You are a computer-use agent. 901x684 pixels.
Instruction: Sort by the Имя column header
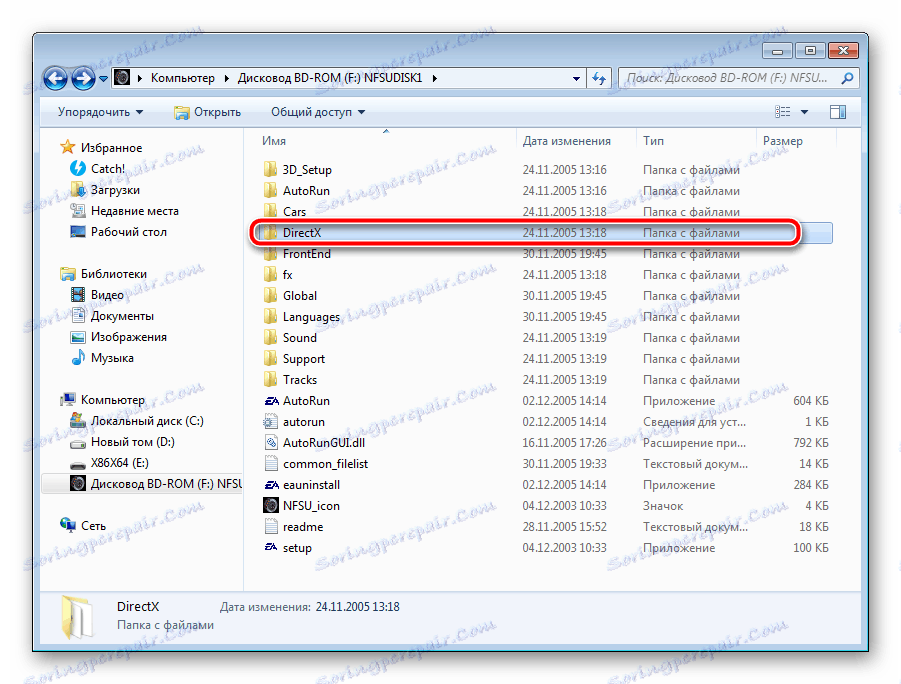(x=274, y=141)
